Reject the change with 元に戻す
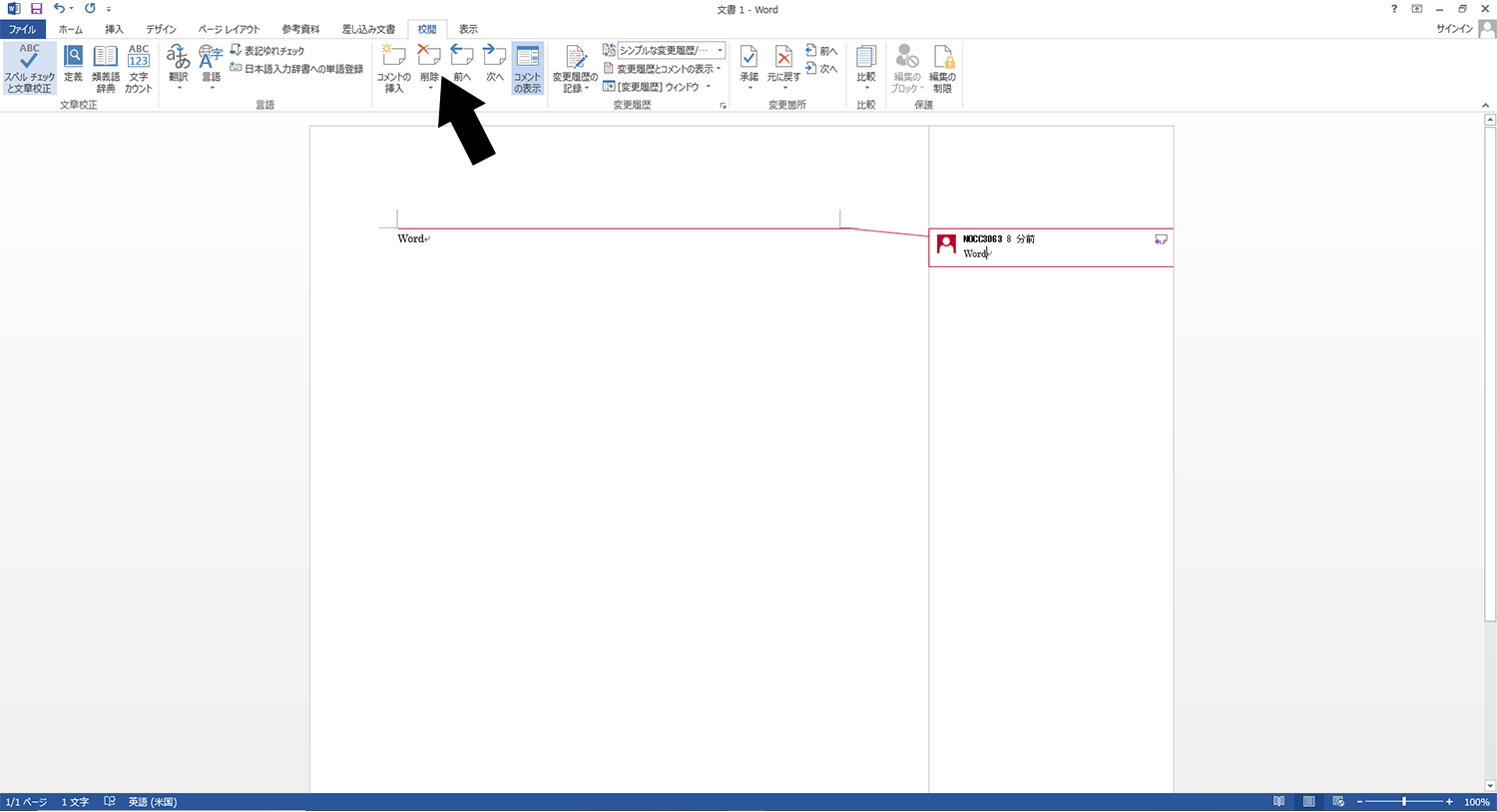1497x812 pixels. tap(783, 69)
